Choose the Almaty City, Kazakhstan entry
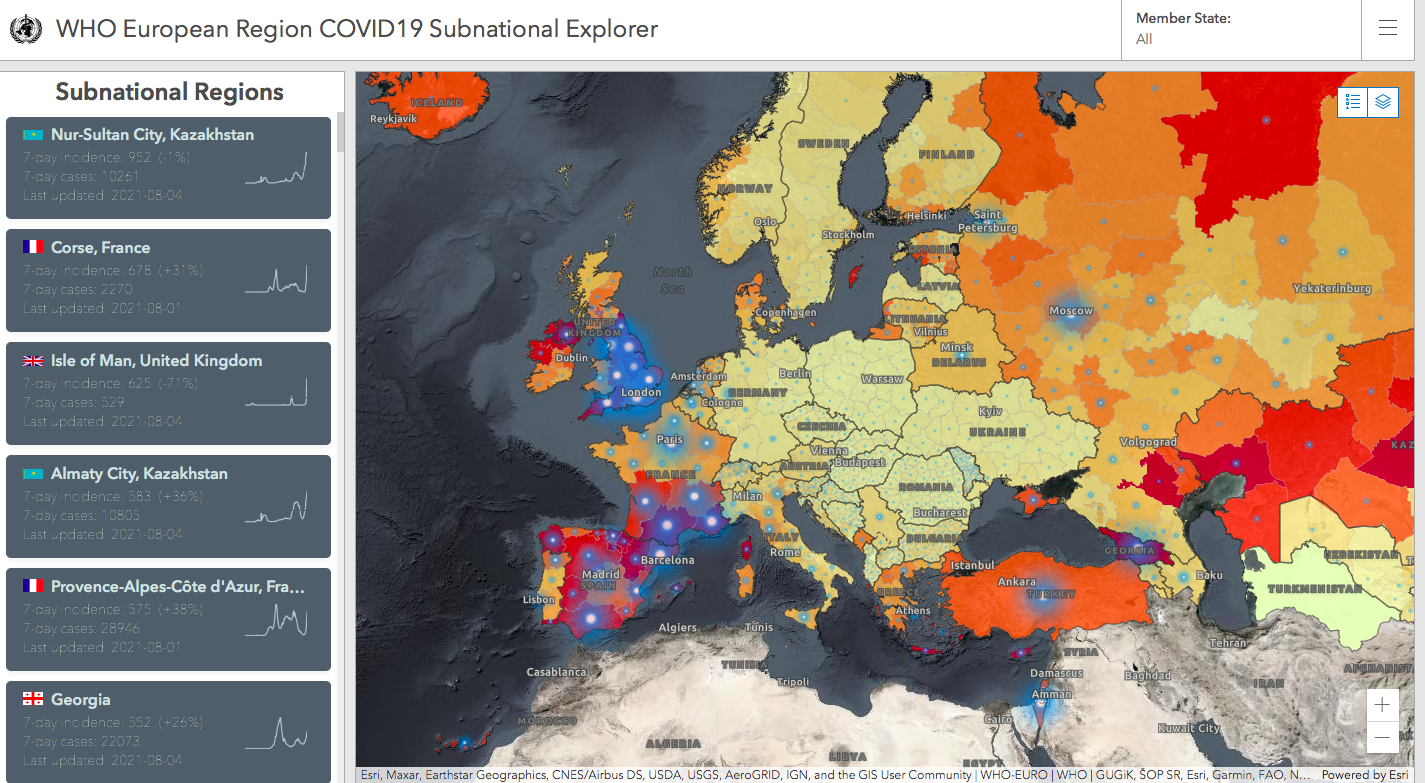This screenshot has width=1425, height=783. point(168,507)
